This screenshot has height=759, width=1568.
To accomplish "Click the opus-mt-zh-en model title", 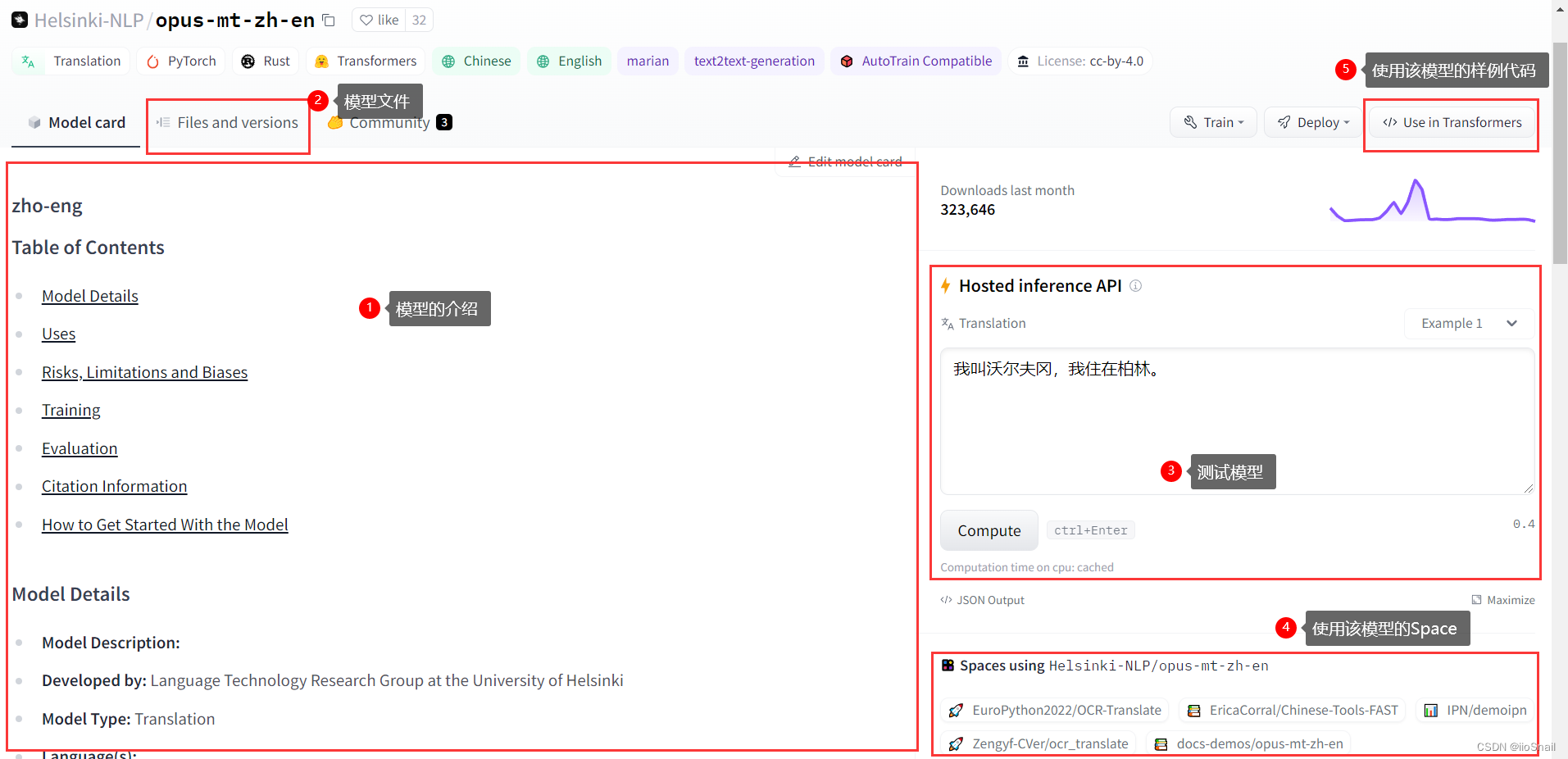I will point(235,20).
